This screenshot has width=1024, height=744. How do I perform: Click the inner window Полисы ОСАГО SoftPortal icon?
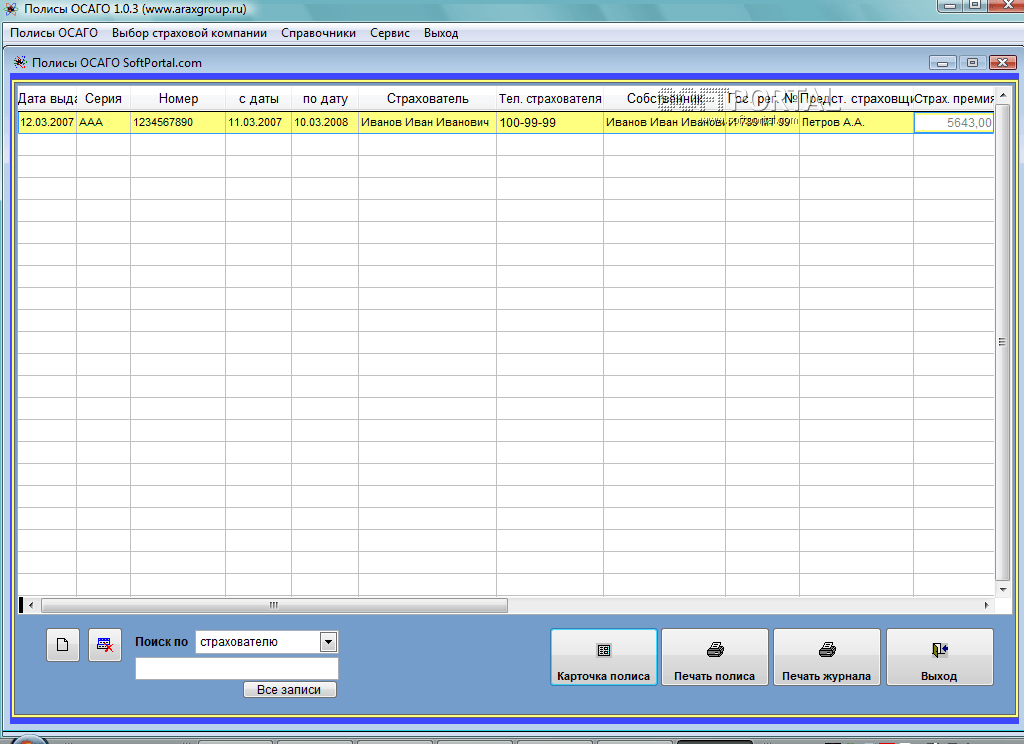pos(20,63)
